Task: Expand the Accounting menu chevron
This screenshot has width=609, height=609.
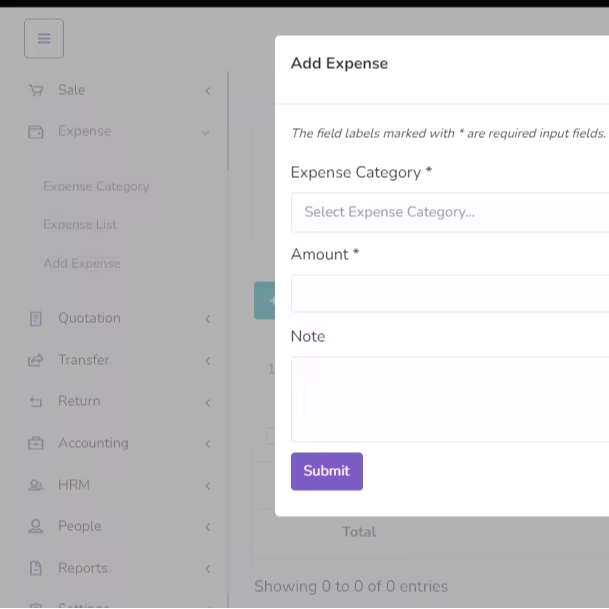Action: coord(208,444)
